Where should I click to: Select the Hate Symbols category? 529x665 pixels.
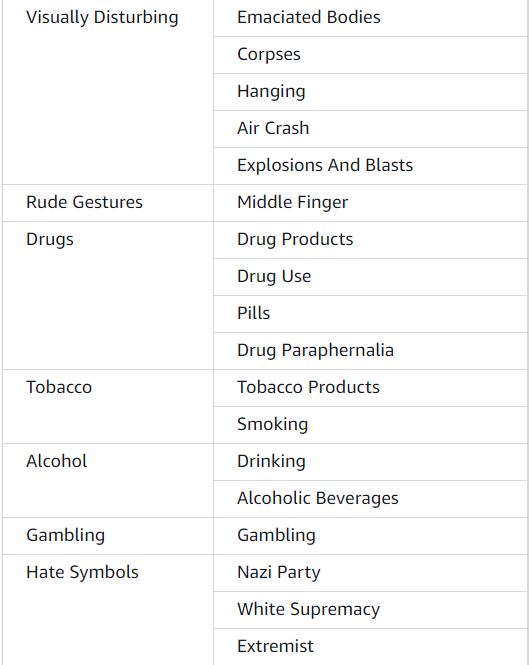click(108, 609)
